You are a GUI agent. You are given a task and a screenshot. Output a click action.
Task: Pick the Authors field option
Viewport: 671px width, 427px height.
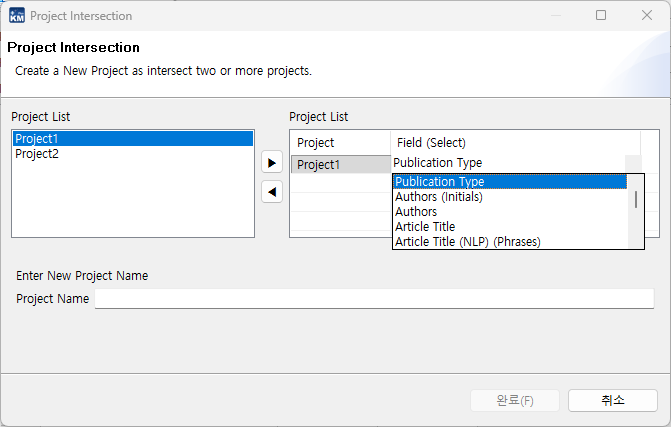click(509, 212)
